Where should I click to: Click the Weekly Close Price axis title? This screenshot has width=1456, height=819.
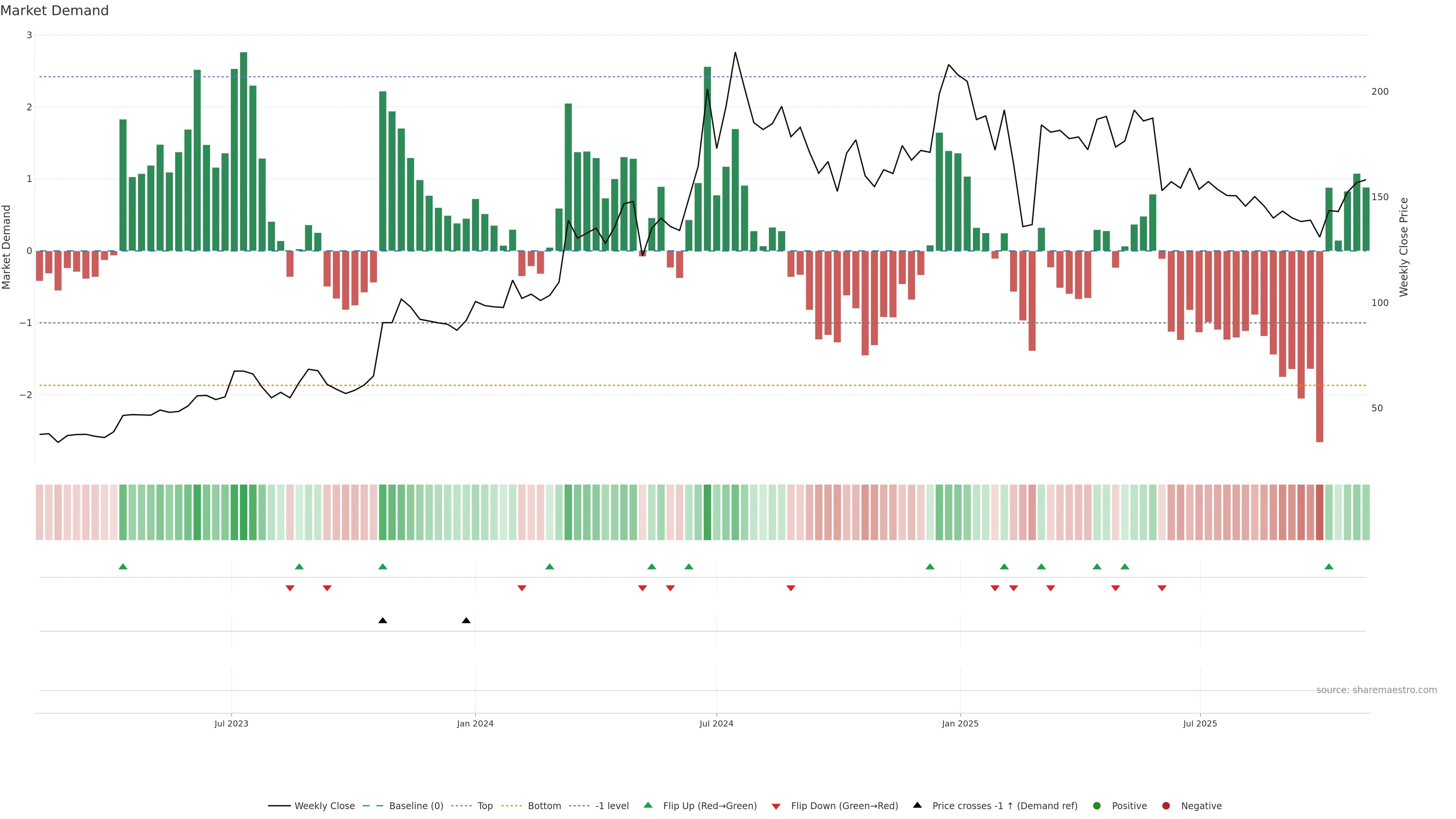(x=1404, y=247)
